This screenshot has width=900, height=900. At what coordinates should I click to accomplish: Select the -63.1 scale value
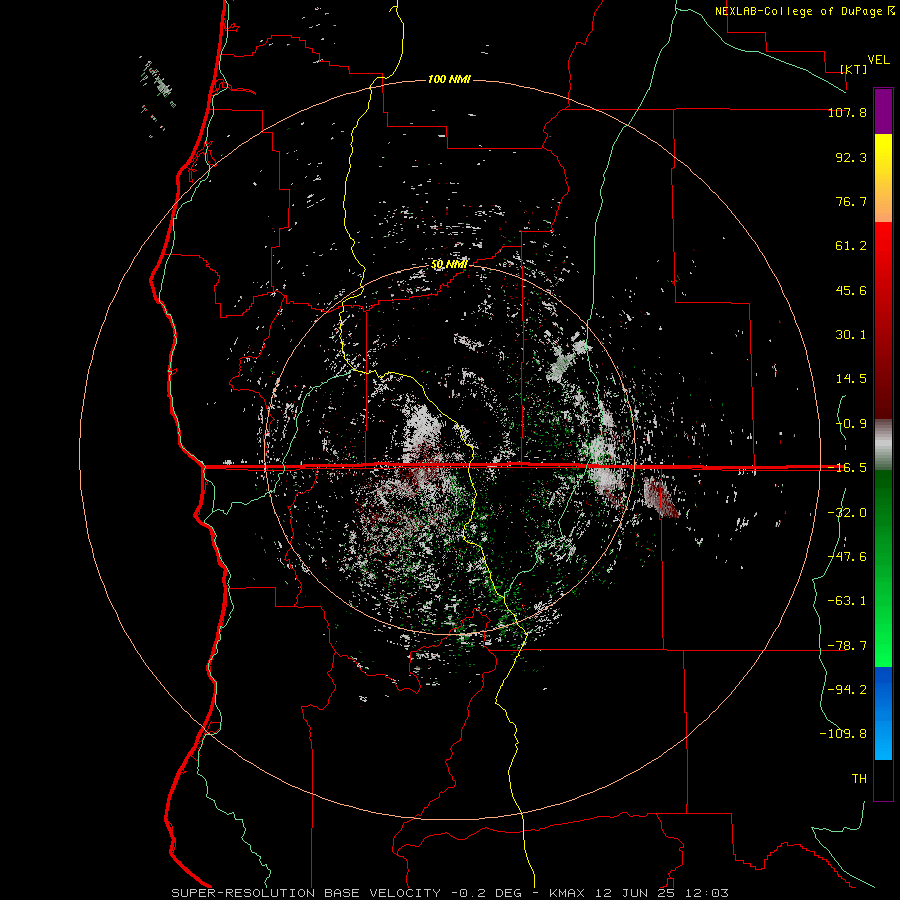847,601
